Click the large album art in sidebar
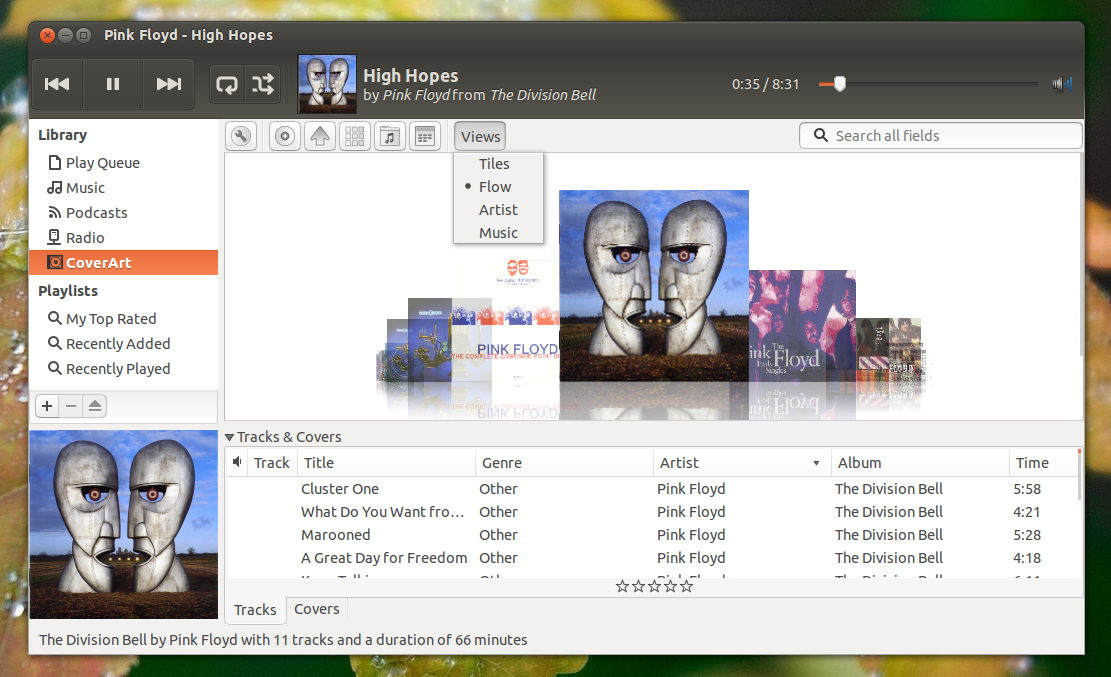 click(x=124, y=524)
